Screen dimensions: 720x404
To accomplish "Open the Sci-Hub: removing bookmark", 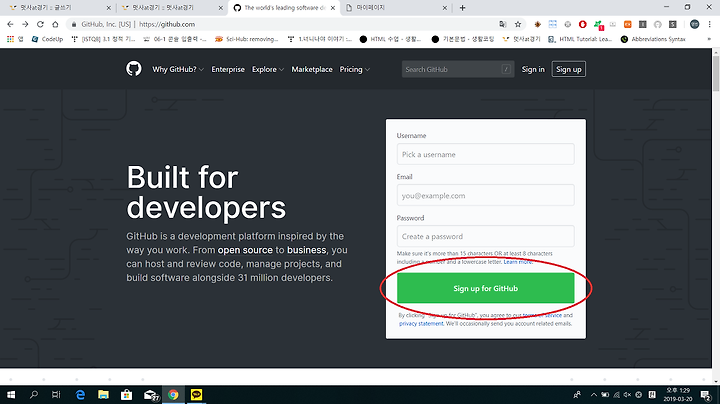I will pos(247,39).
